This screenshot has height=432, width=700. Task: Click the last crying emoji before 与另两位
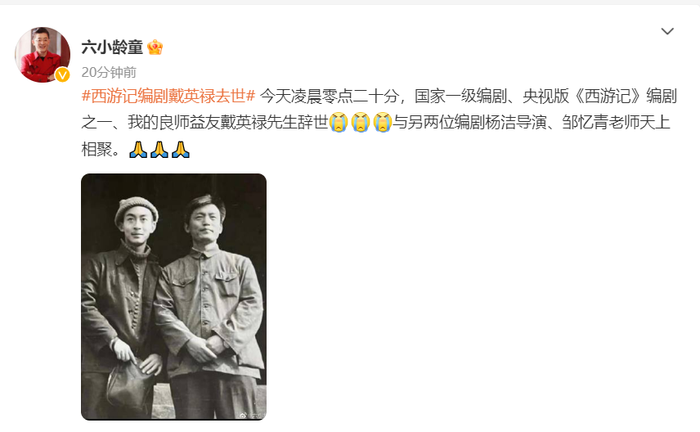(x=383, y=122)
